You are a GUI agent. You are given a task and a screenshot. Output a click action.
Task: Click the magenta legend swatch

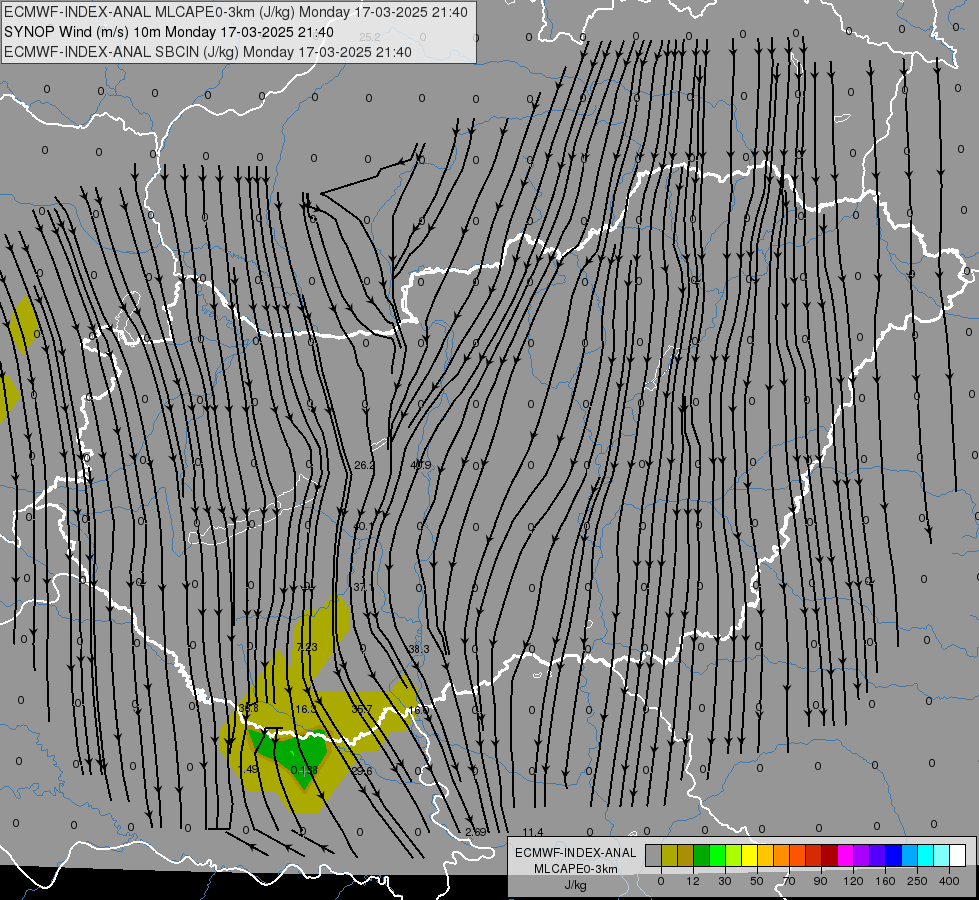click(846, 855)
